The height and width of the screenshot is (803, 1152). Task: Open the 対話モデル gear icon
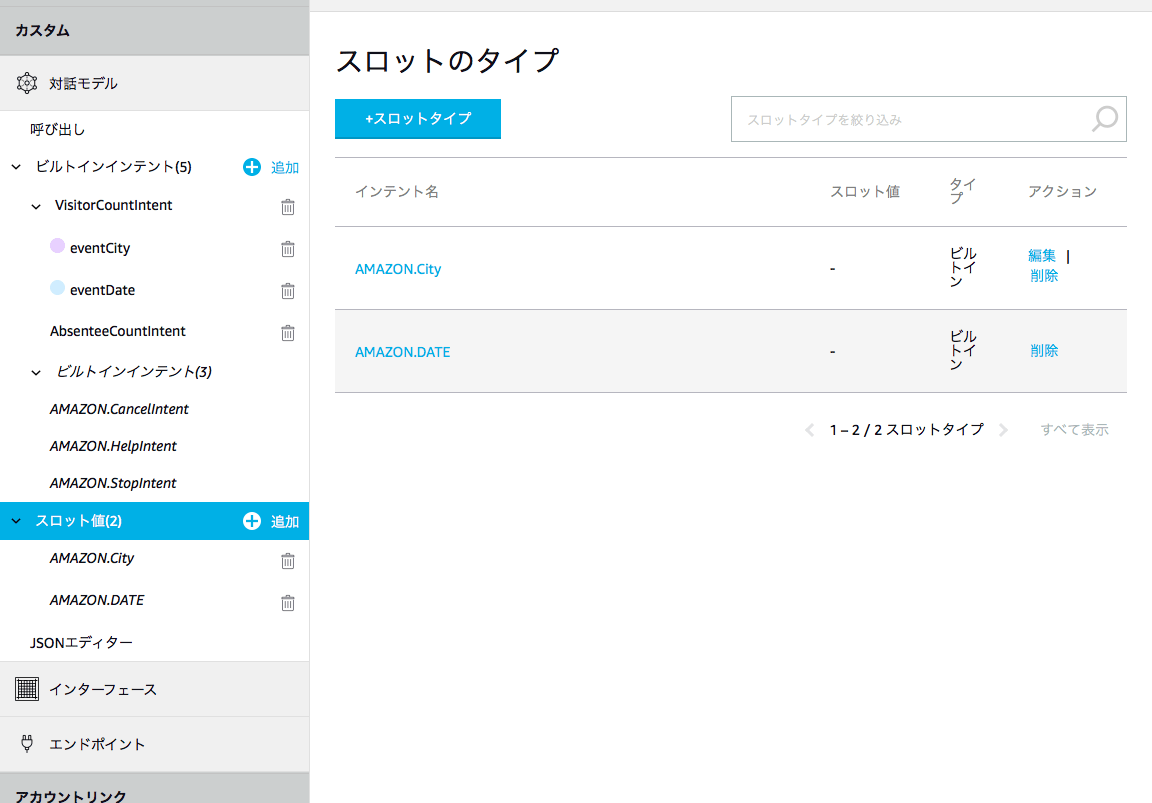point(27,83)
